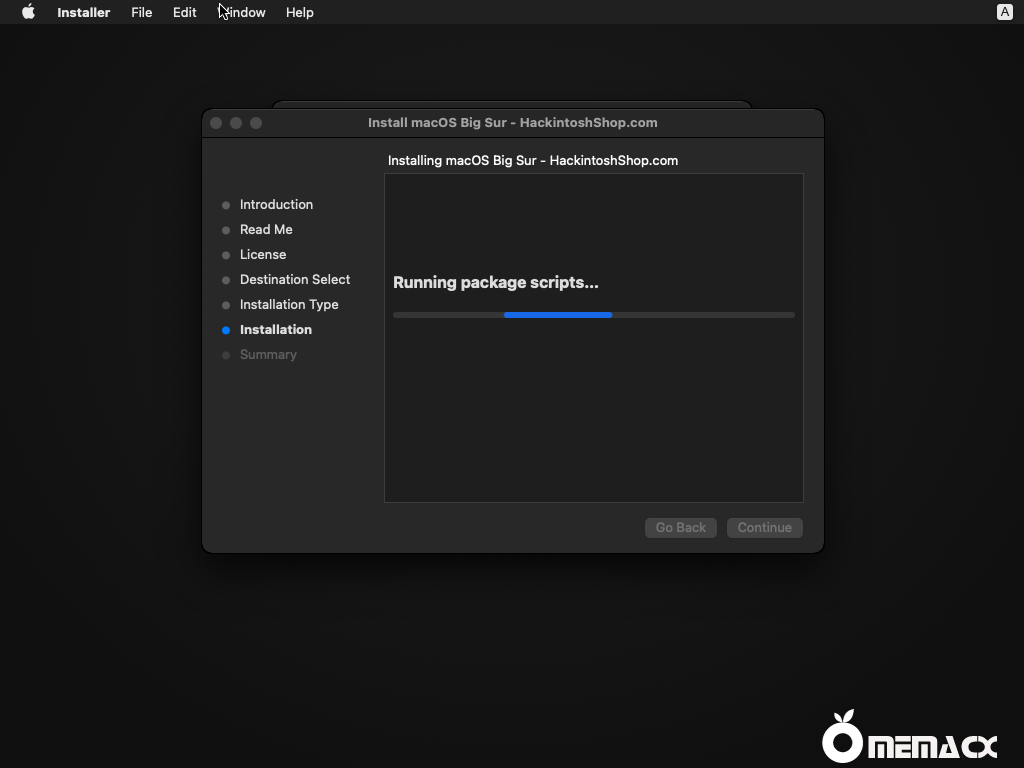Select the Installation Type step
This screenshot has height=768, width=1024.
point(289,304)
